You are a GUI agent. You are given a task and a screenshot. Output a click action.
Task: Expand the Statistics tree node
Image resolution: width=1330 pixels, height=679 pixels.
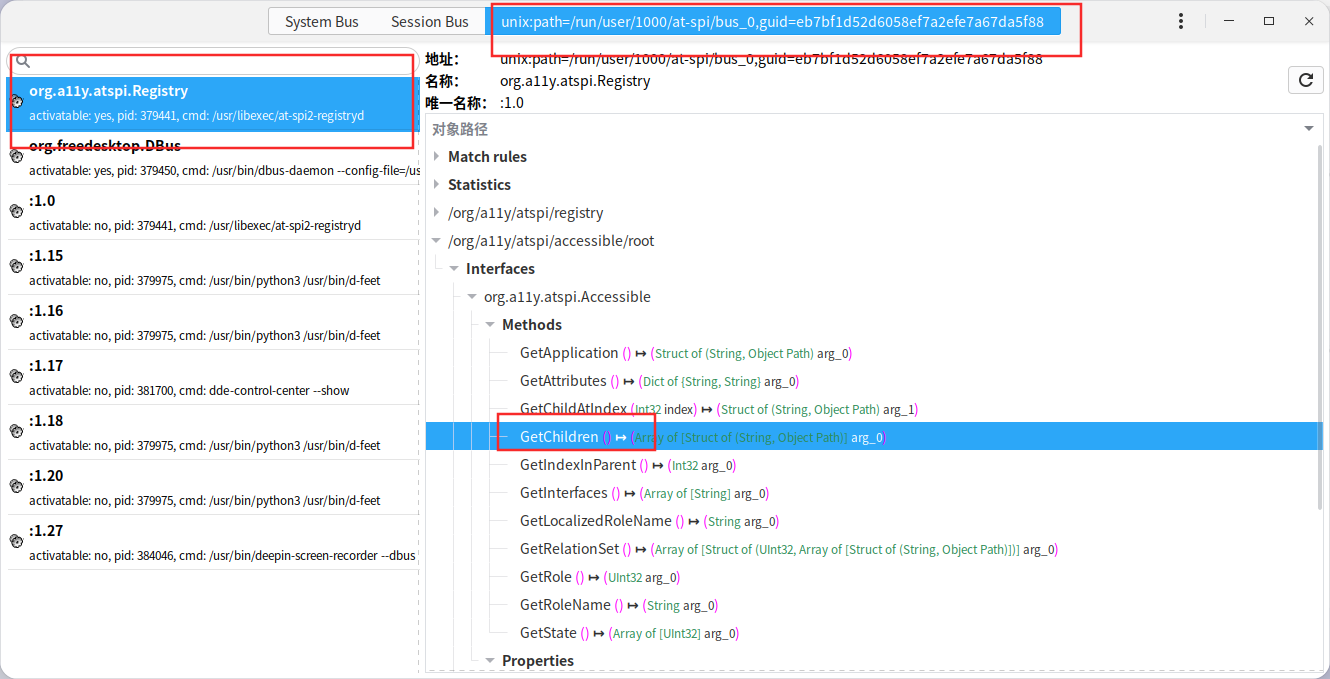tap(436, 185)
